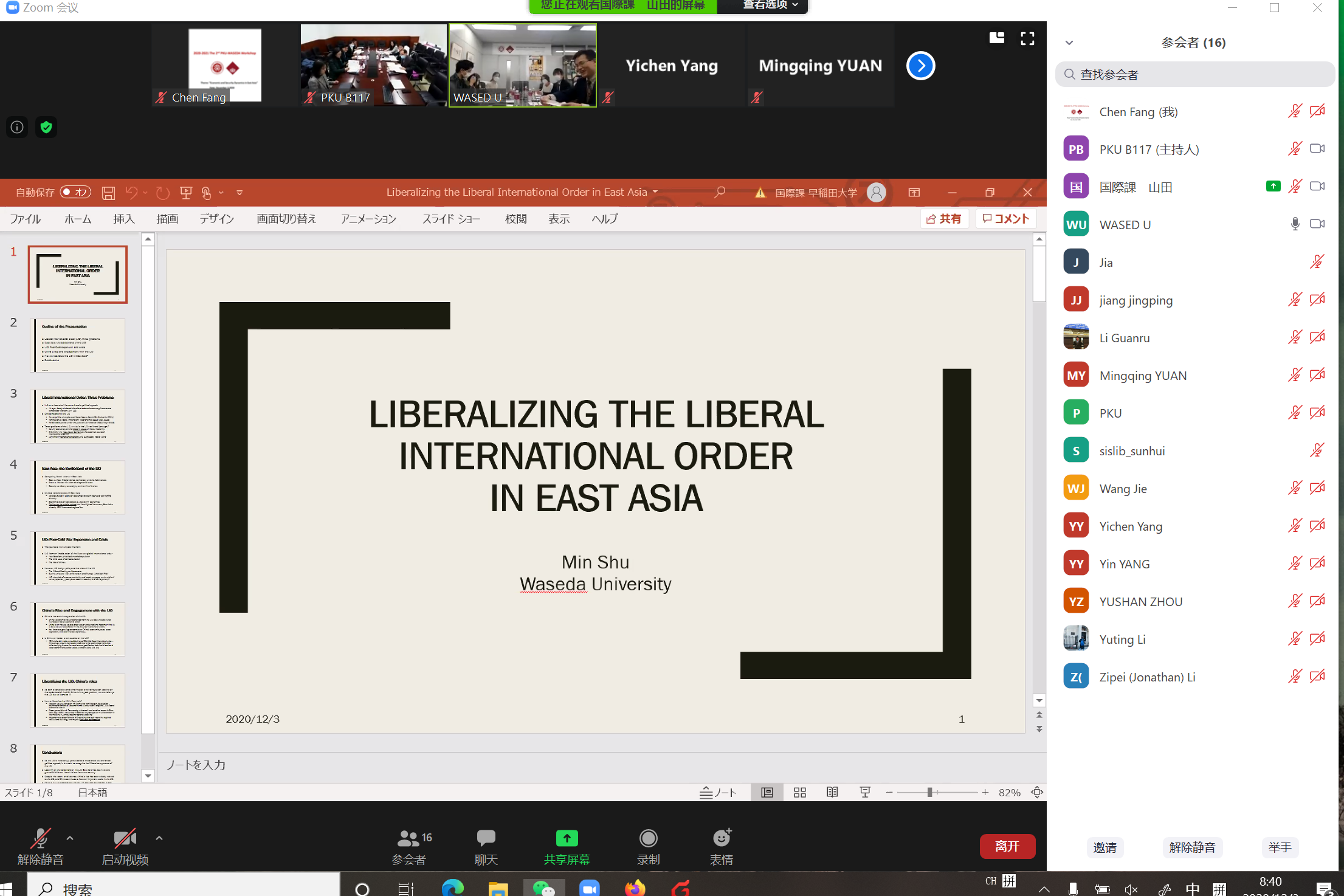Click the 邀请 invite button
1344x896 pixels.
[x=1104, y=847]
